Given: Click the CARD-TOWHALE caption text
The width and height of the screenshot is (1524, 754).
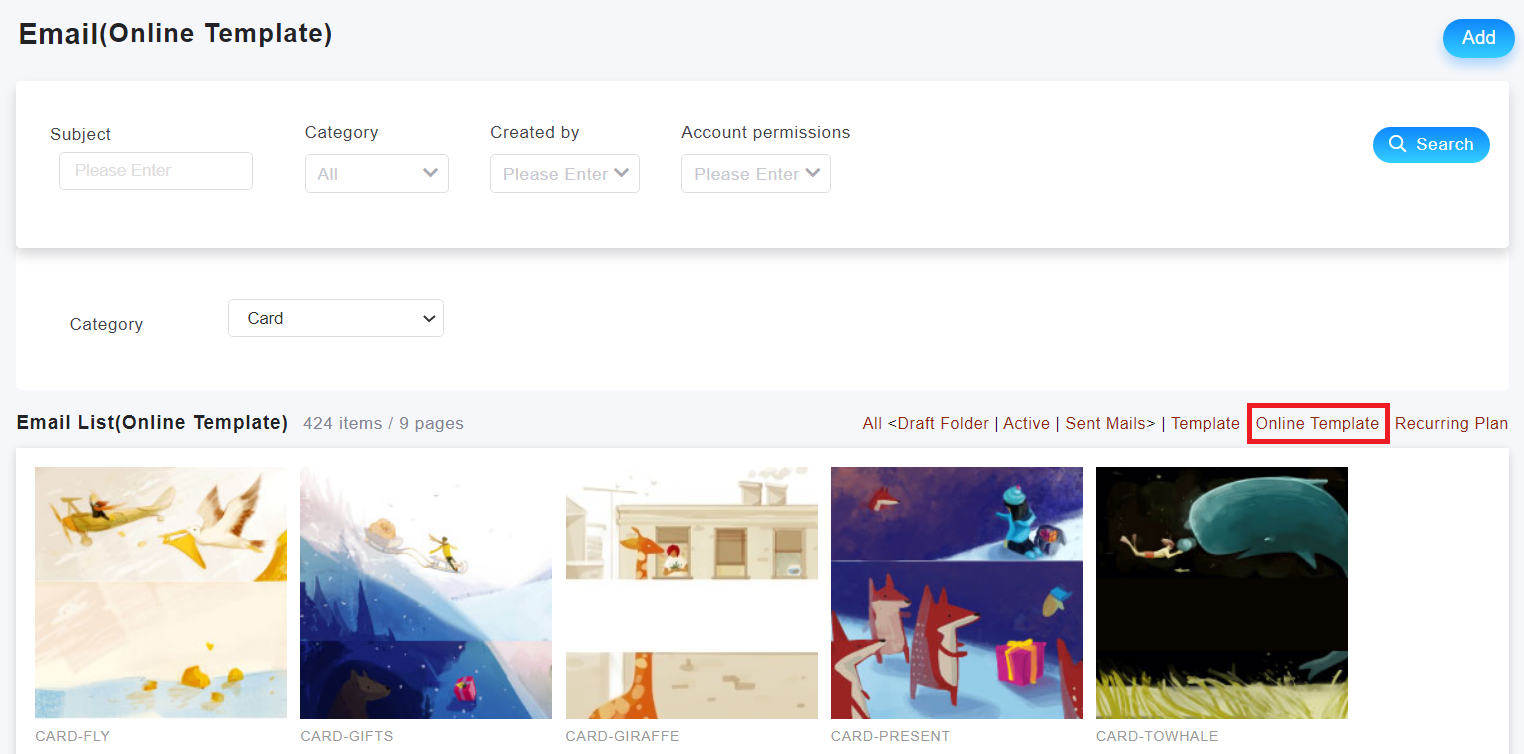Looking at the screenshot, I should 1157,736.
